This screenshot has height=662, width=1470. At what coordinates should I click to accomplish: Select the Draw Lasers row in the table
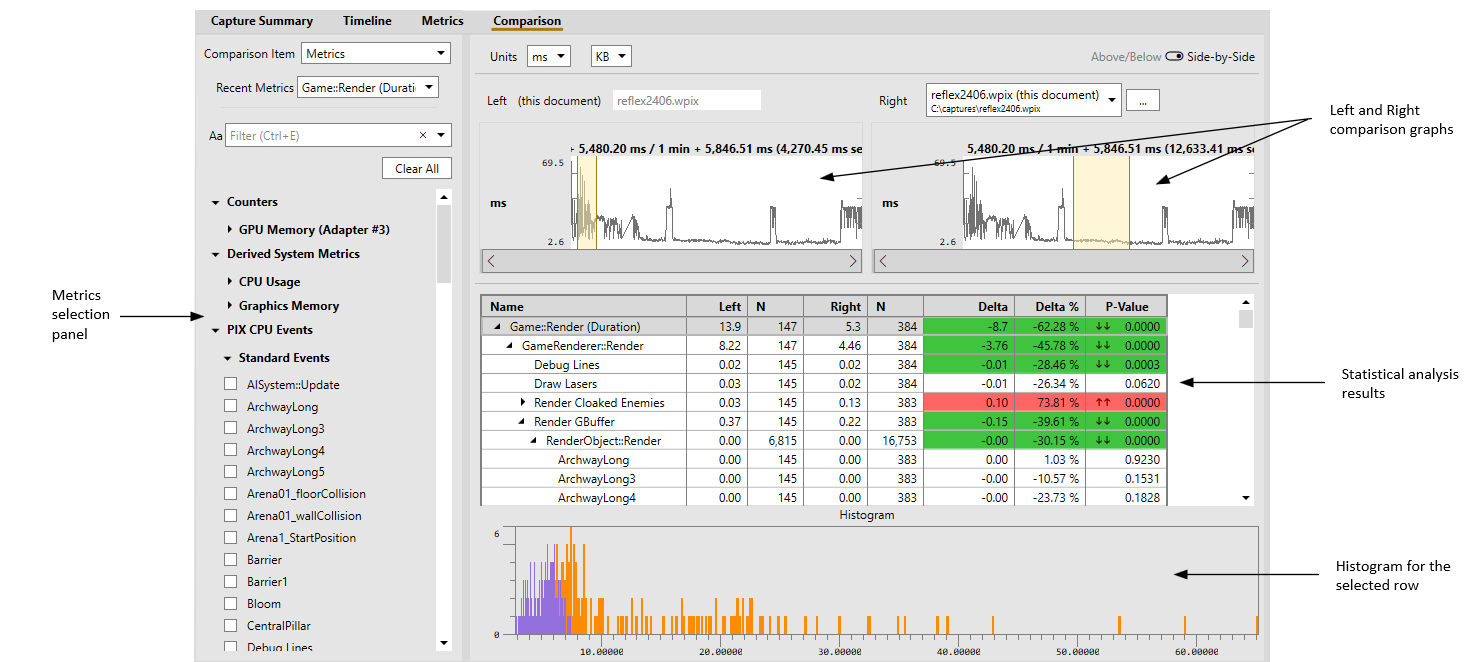[824, 384]
